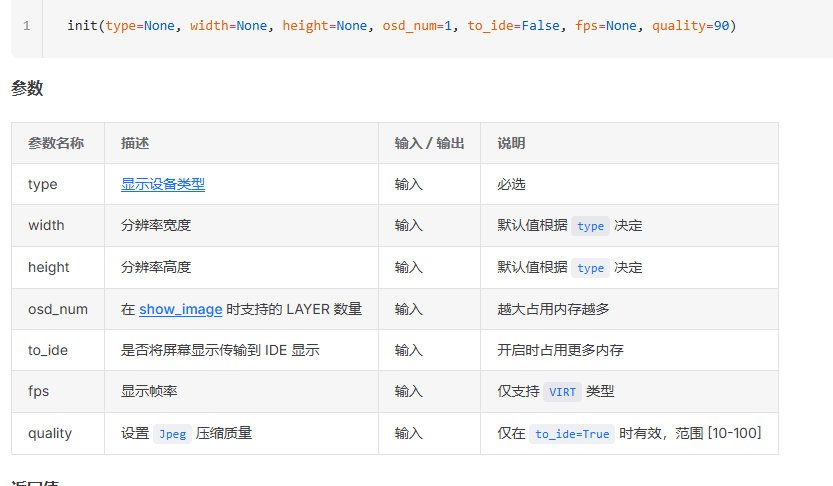Click the 开启时占用更多内存 note

click(x=560, y=350)
